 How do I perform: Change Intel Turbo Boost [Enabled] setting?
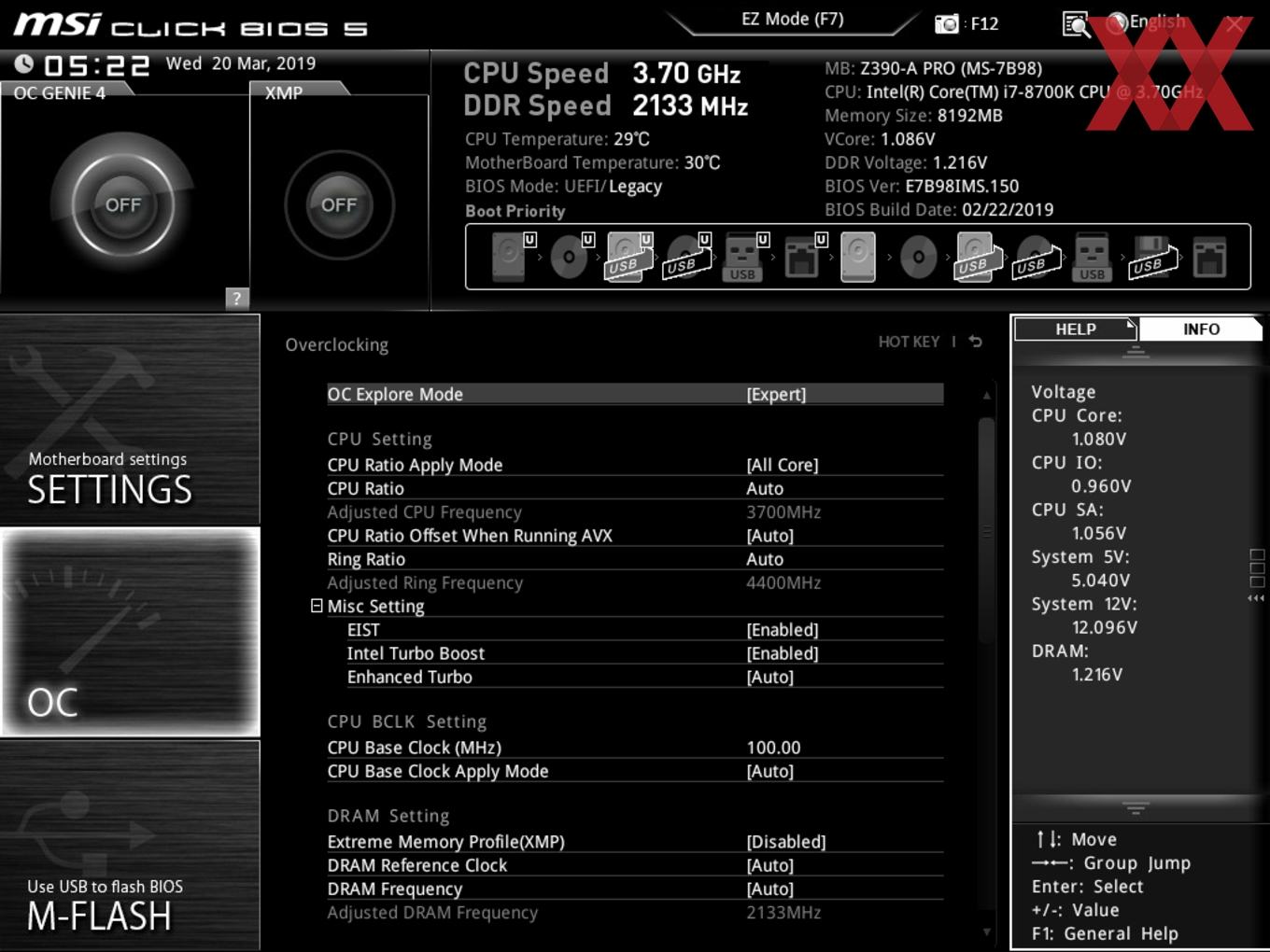coord(783,653)
